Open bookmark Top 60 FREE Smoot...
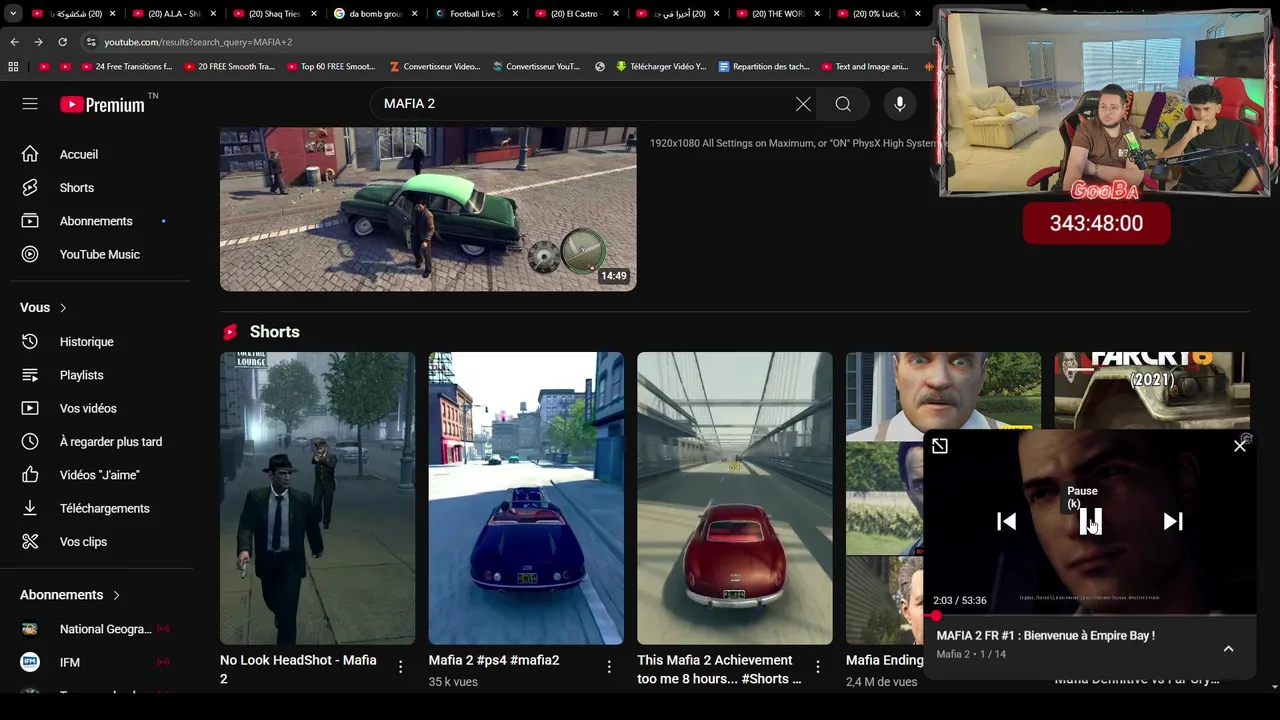 point(331,67)
